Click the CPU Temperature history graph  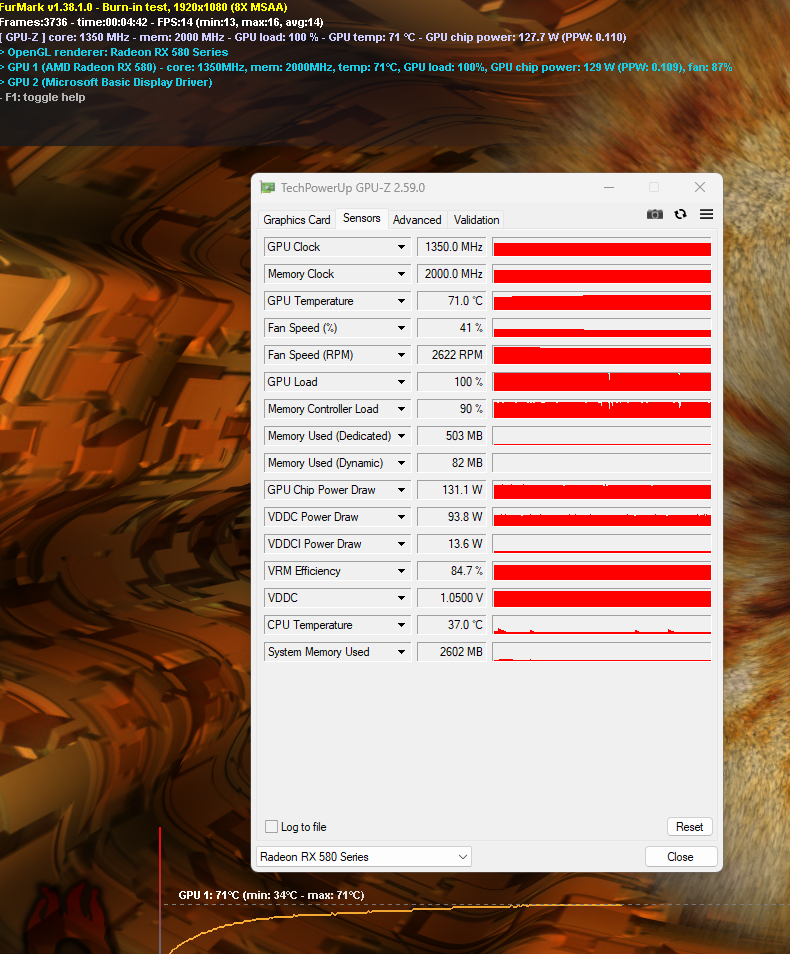coord(602,625)
